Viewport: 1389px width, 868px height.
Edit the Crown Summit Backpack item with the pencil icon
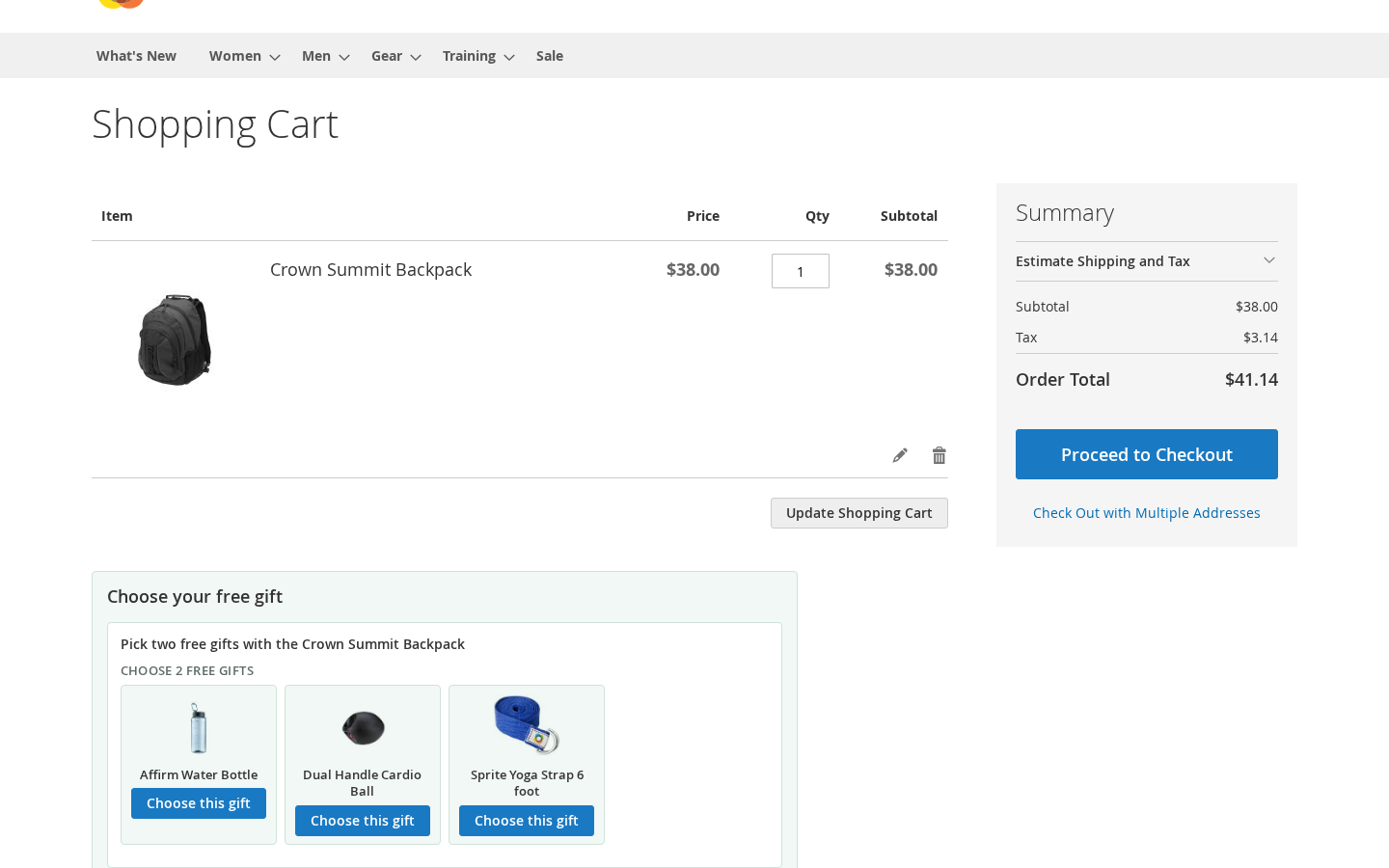click(x=900, y=455)
